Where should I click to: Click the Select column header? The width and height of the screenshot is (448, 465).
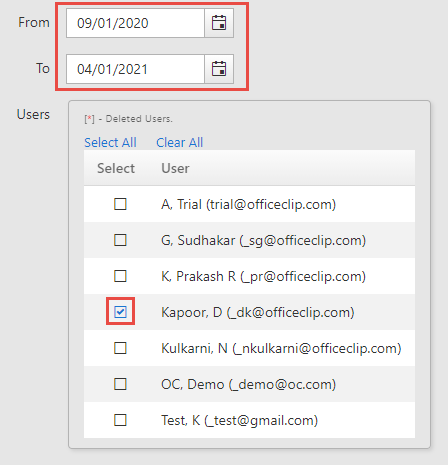coord(116,168)
